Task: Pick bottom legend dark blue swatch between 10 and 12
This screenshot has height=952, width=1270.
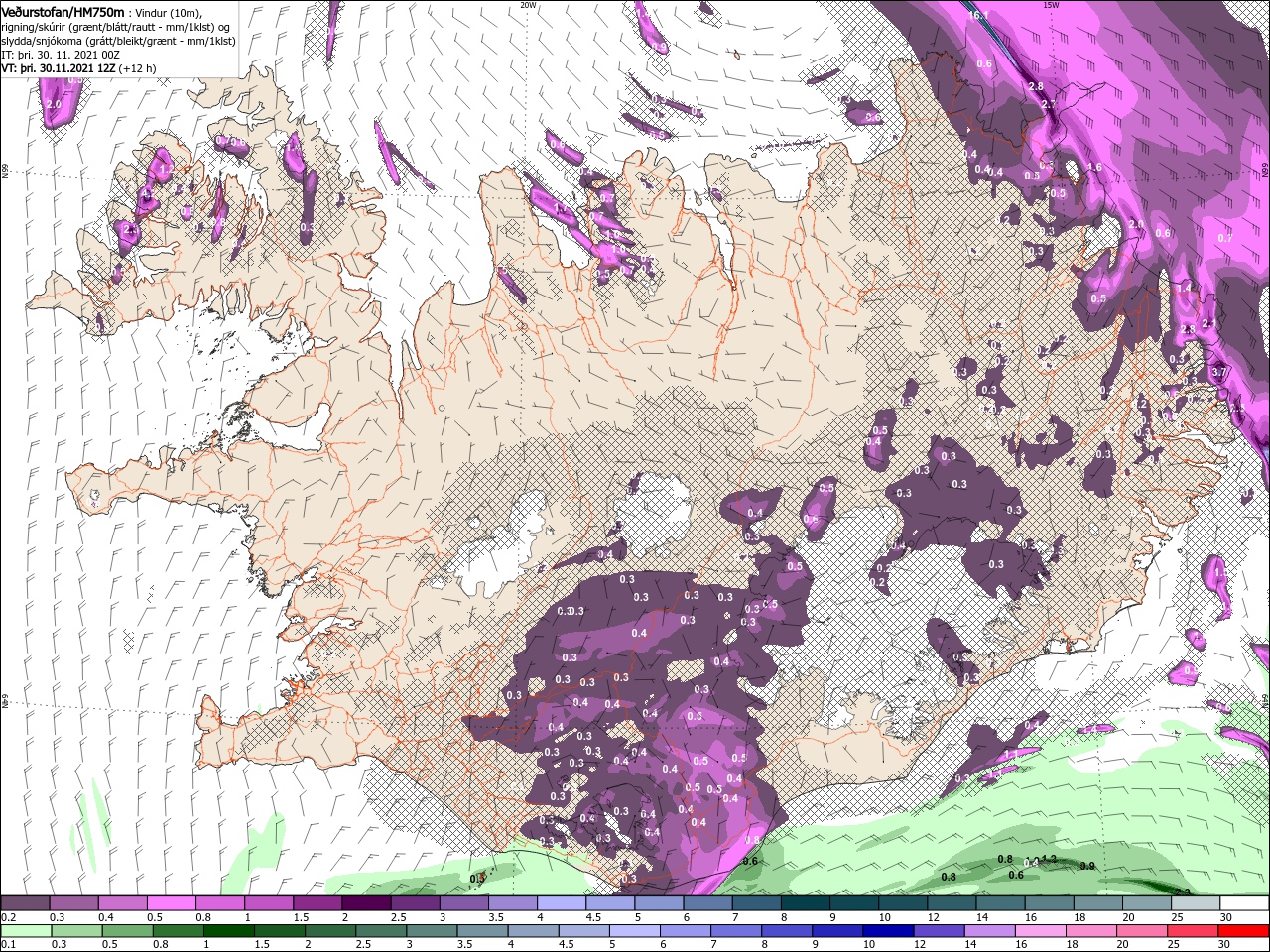Action: pos(887,931)
